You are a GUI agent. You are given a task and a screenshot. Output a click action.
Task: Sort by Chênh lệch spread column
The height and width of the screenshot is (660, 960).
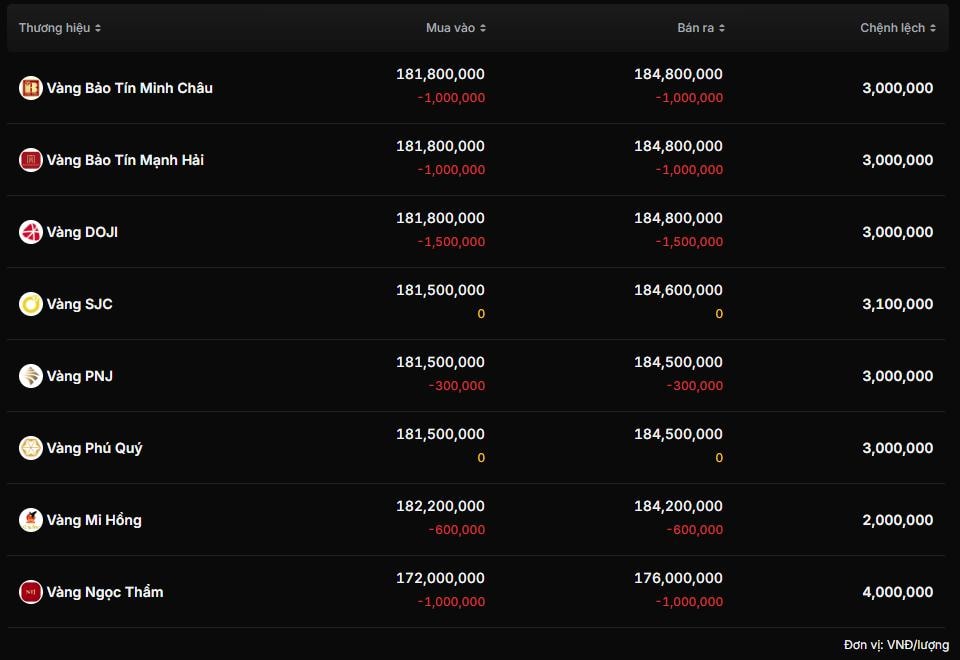pyautogui.click(x=898, y=28)
